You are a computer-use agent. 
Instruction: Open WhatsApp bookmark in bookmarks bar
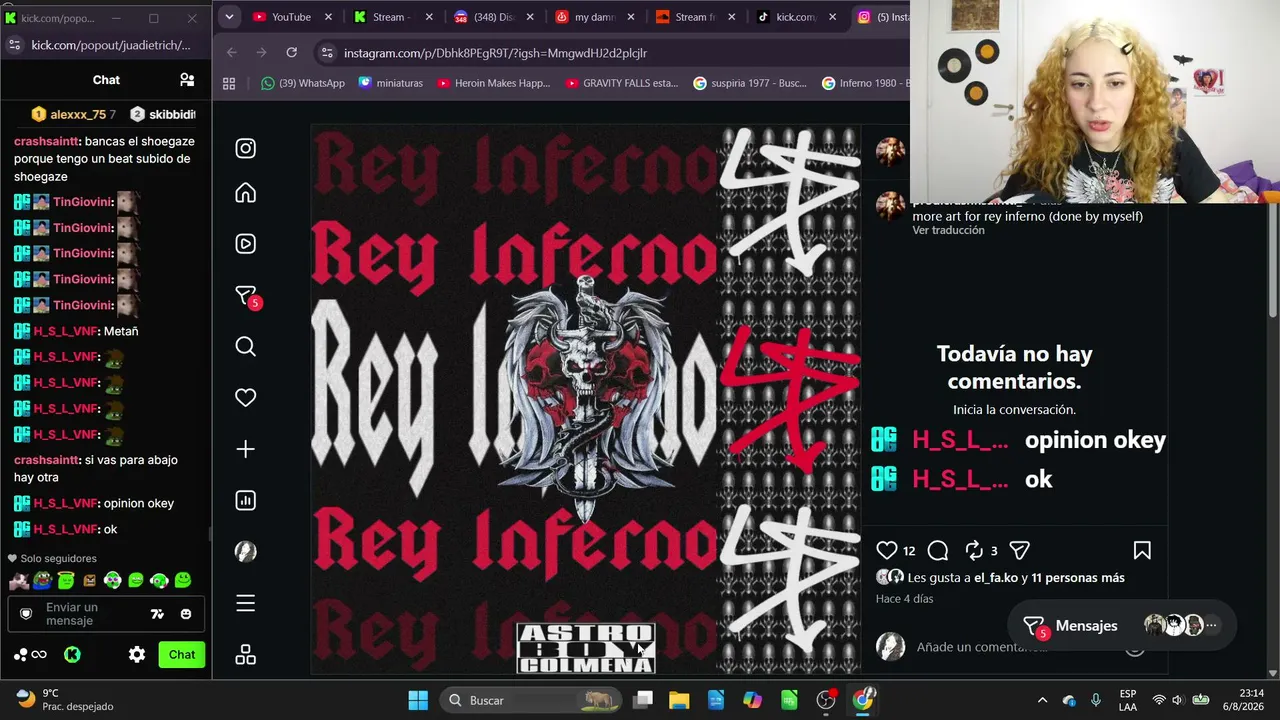pos(303,83)
